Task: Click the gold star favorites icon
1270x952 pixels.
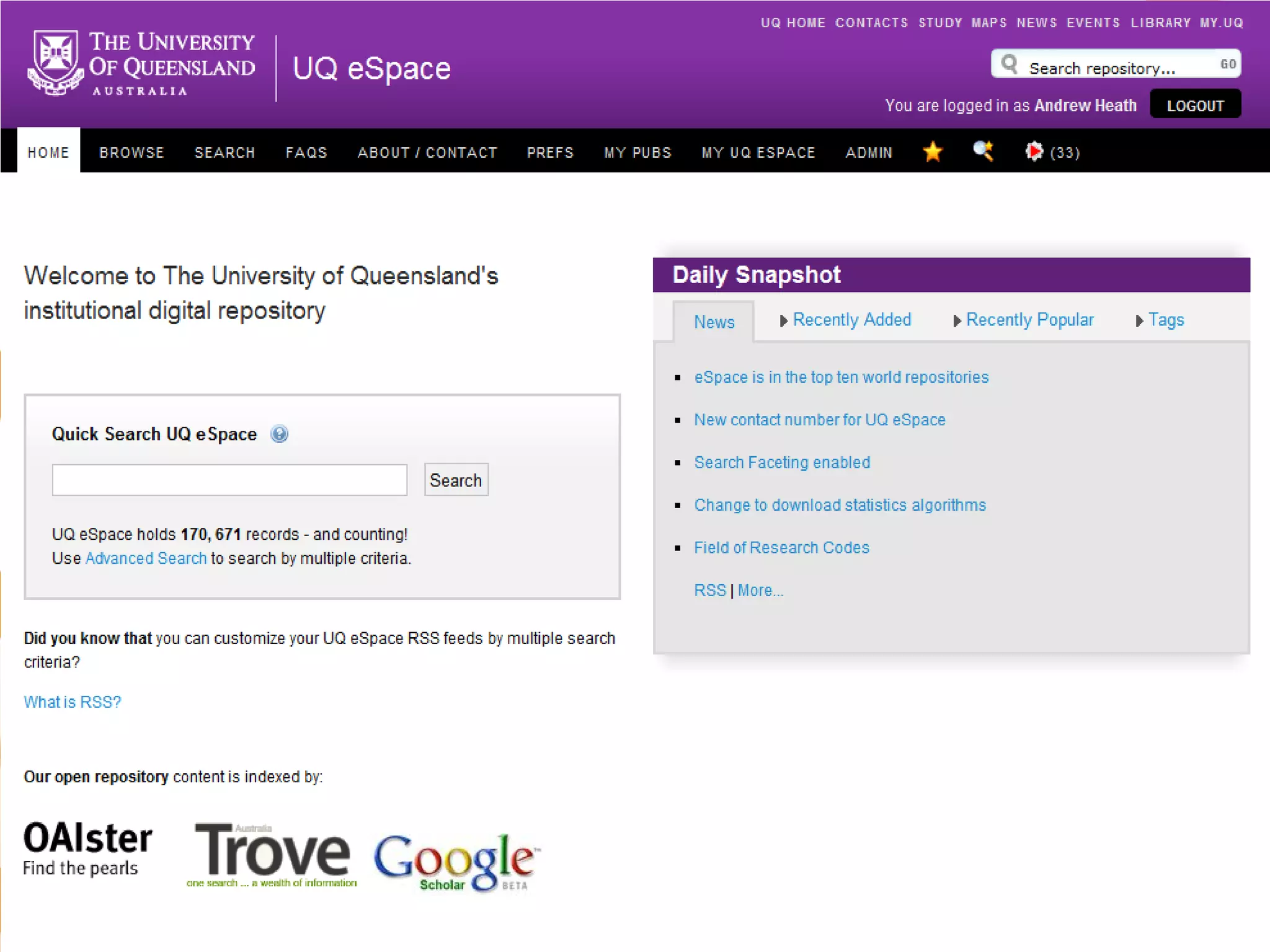Action: (932, 151)
